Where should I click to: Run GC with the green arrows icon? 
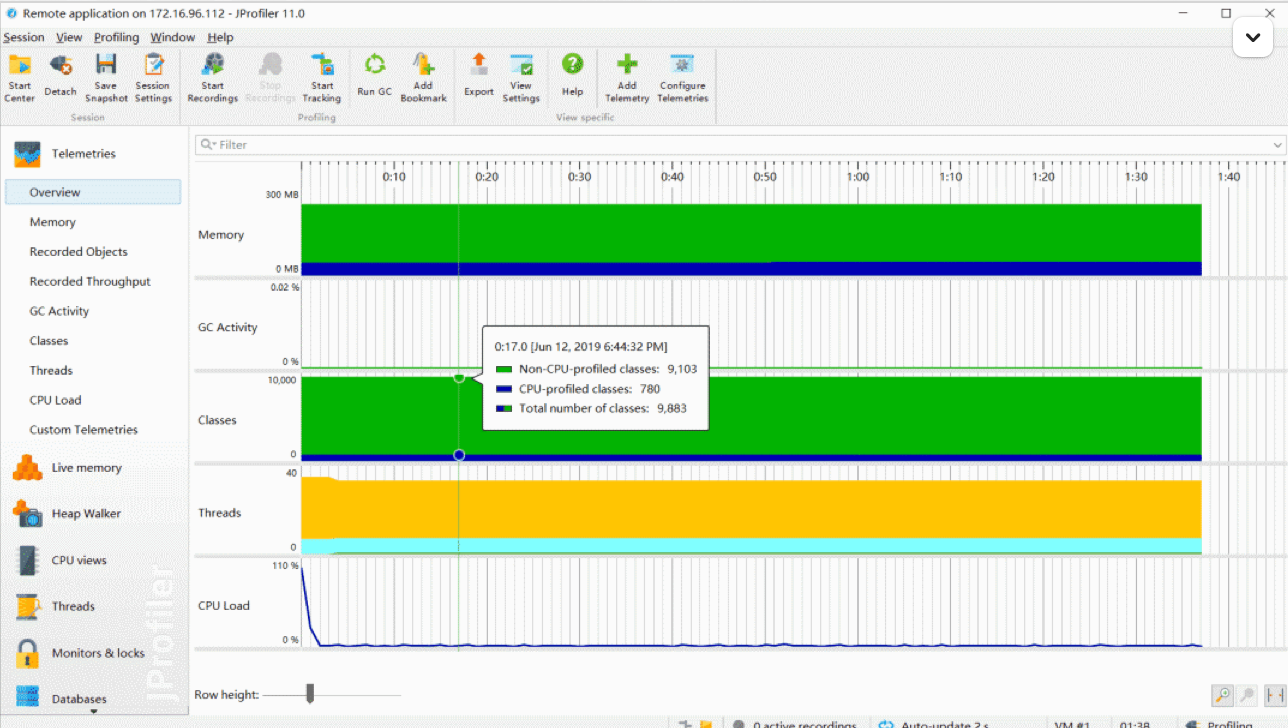pyautogui.click(x=374, y=66)
